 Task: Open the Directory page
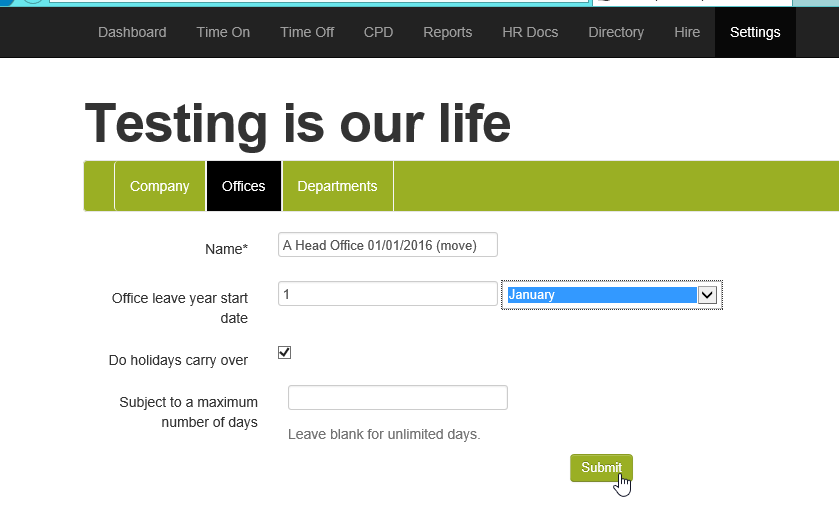click(x=616, y=32)
